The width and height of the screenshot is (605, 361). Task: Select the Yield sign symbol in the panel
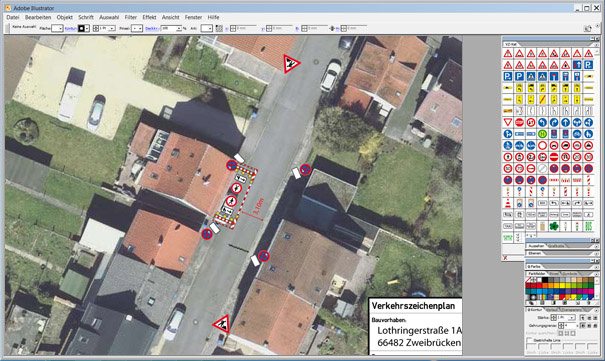[508, 122]
